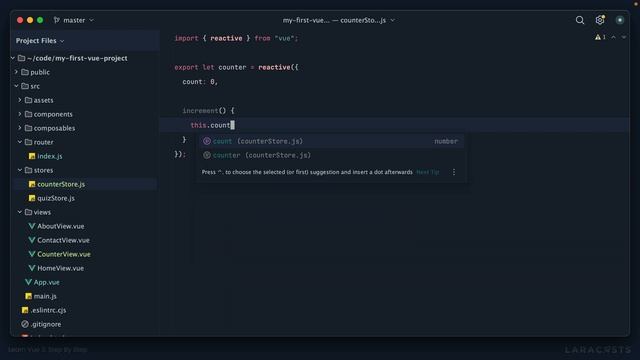This screenshot has width=640, height=360.
Task: Expand the composables folder
Action: 20,128
